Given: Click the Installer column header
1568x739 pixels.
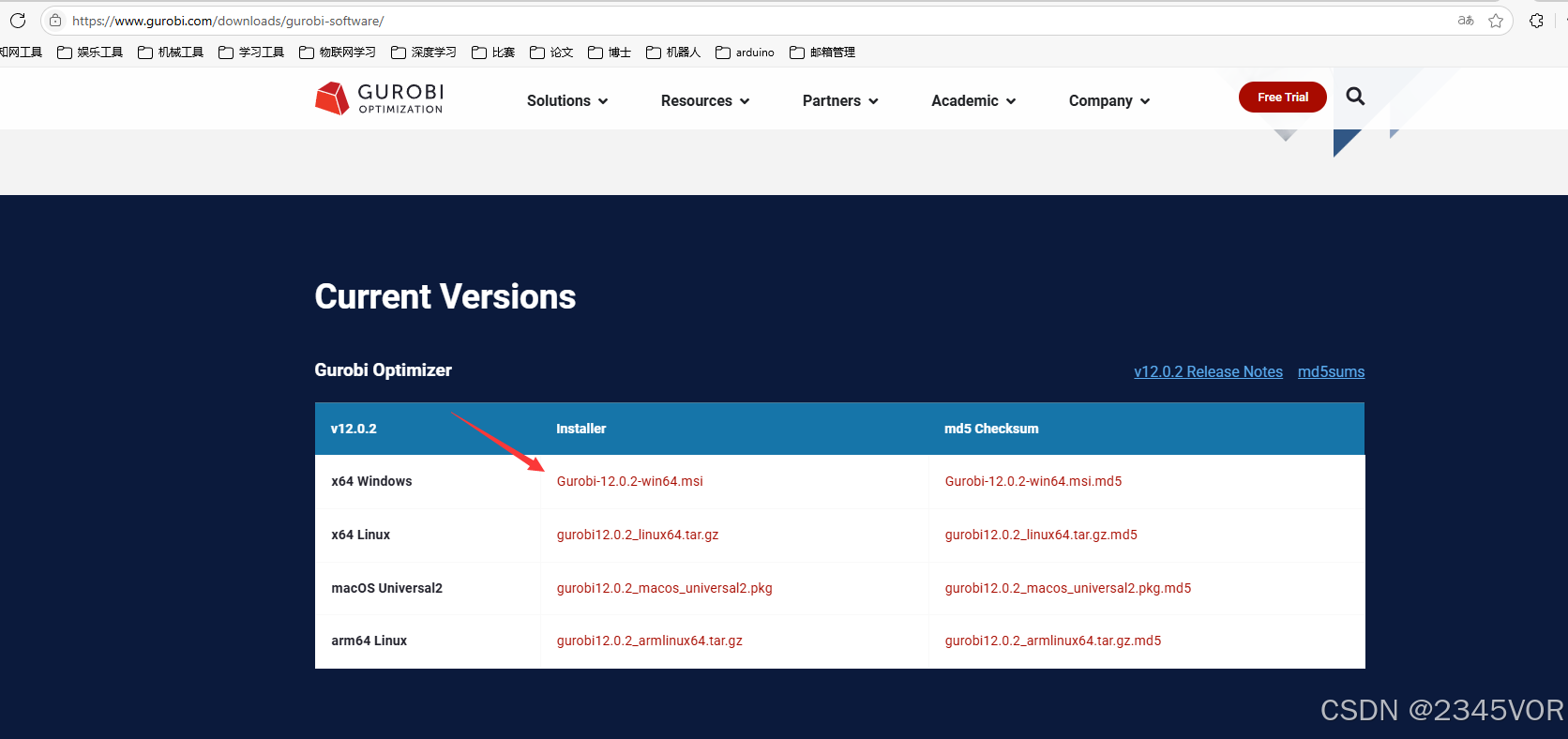Looking at the screenshot, I should [580, 429].
